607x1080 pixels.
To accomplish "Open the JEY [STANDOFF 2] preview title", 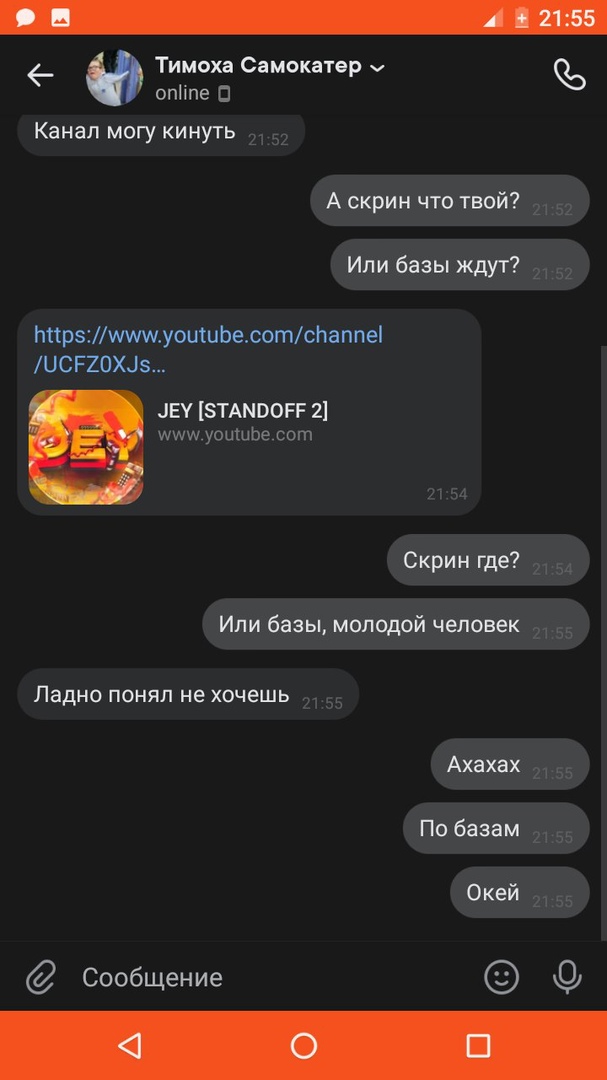I will (x=243, y=411).
